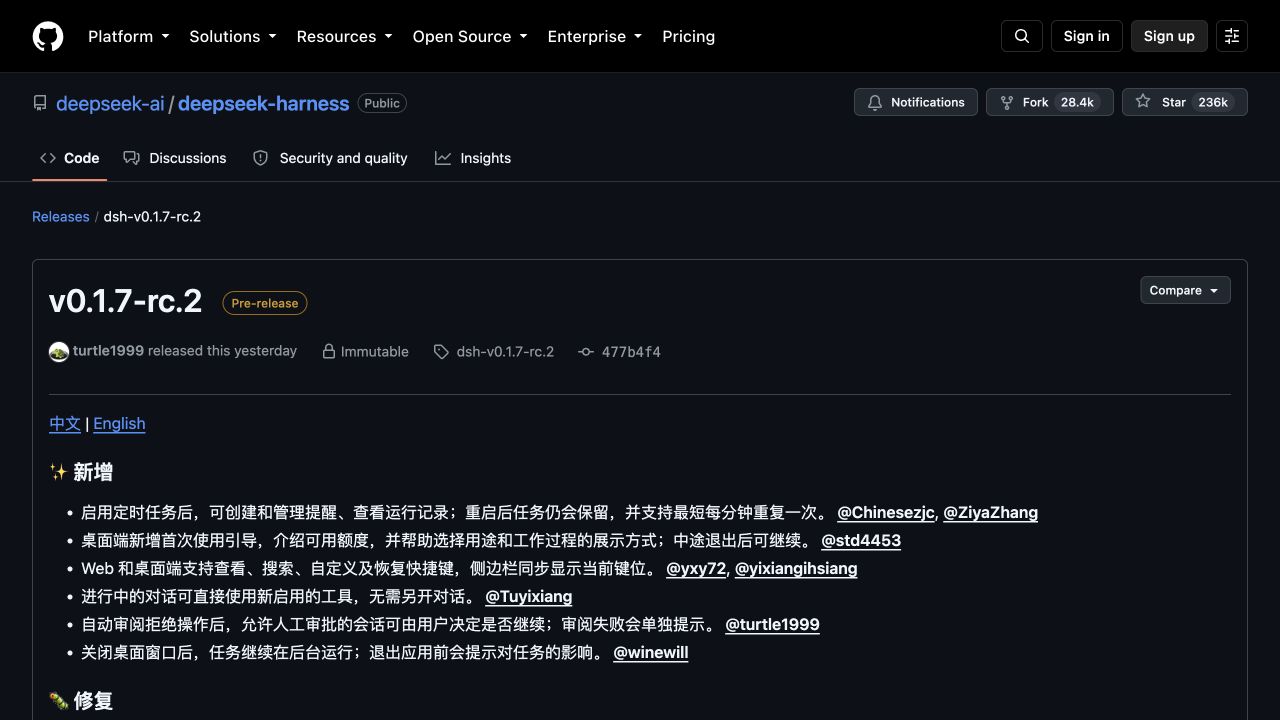Open the dsh-v0.1.7-rc.2 tag link
Screen dimensions: 1280x720
(x=505, y=352)
